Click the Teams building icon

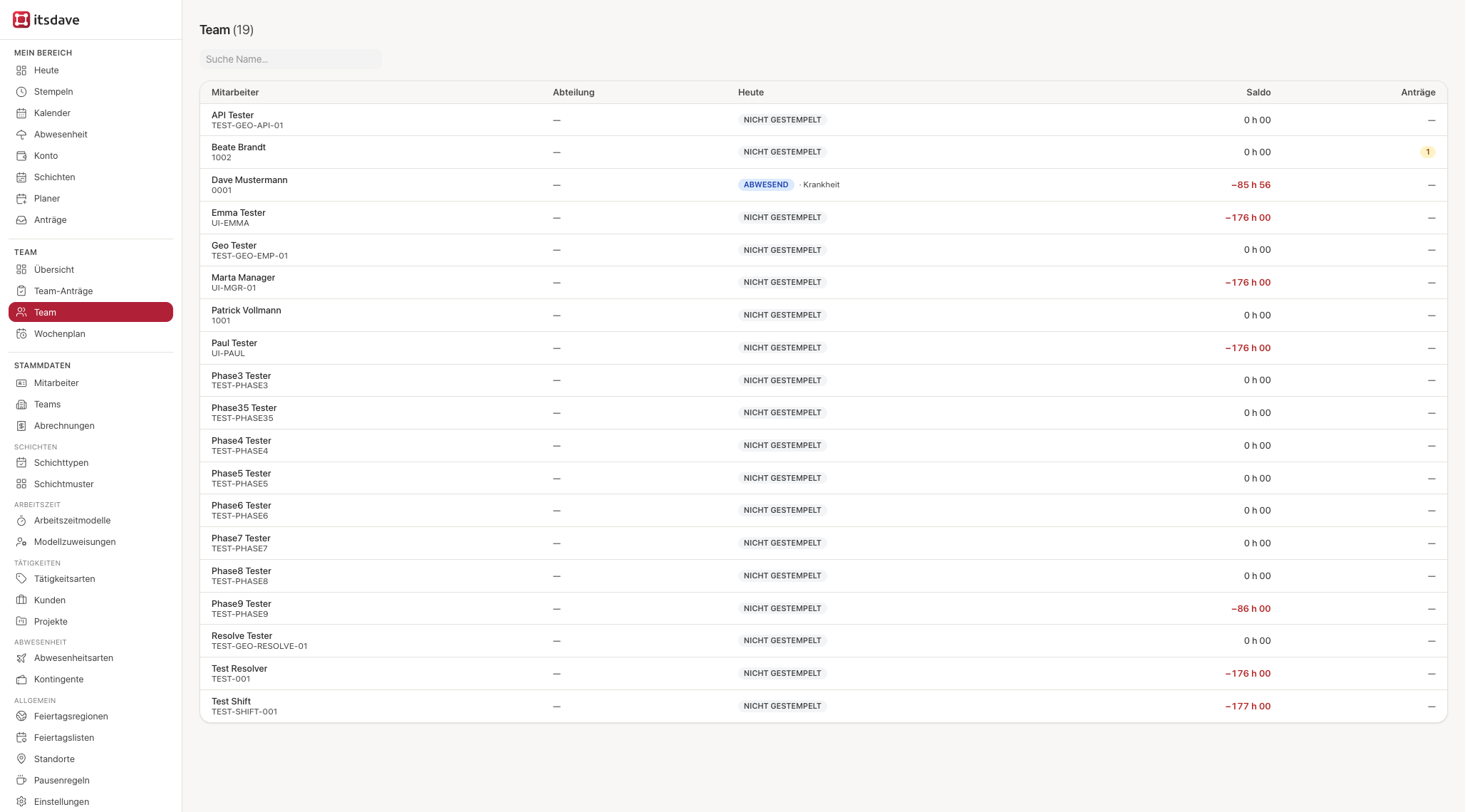[x=21, y=405]
